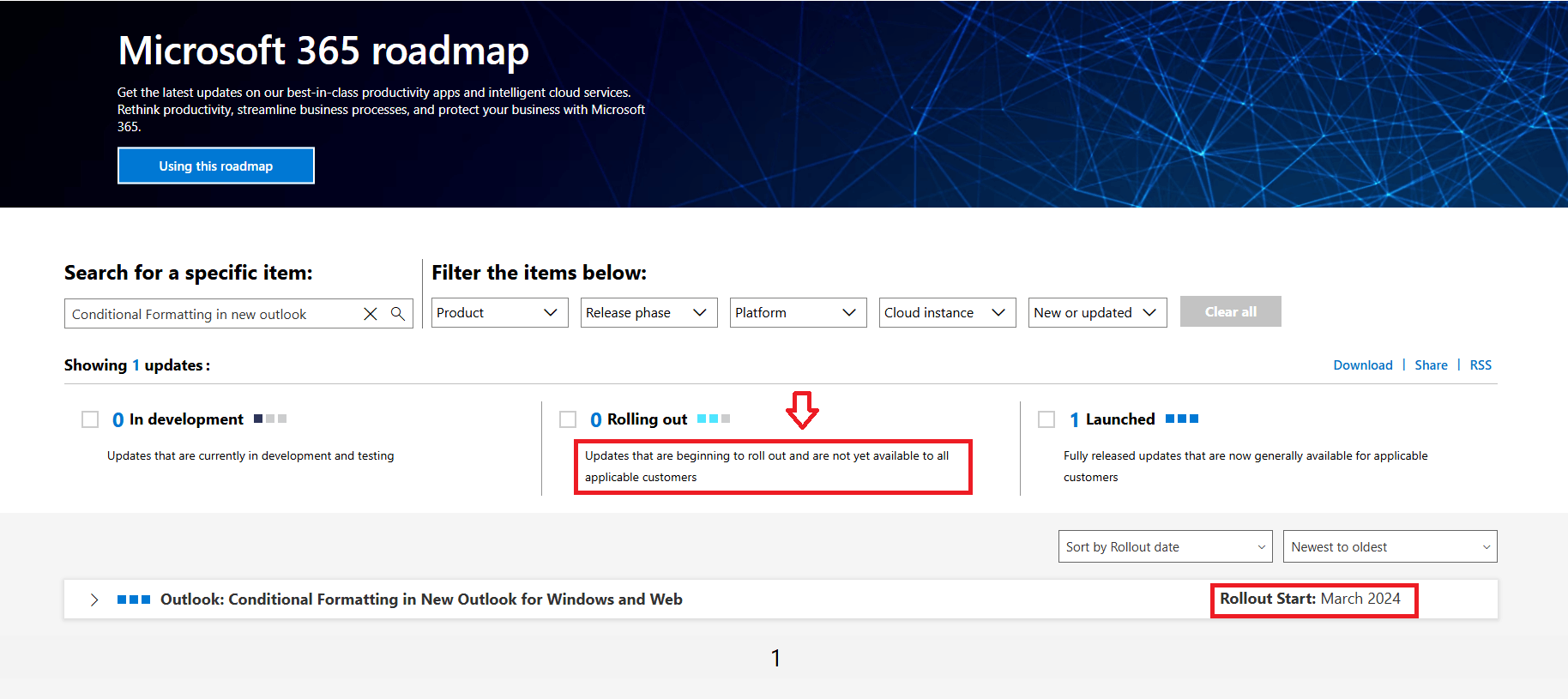This screenshot has width=1568, height=699.
Task: Open the Product filter dropdown
Action: click(x=499, y=312)
